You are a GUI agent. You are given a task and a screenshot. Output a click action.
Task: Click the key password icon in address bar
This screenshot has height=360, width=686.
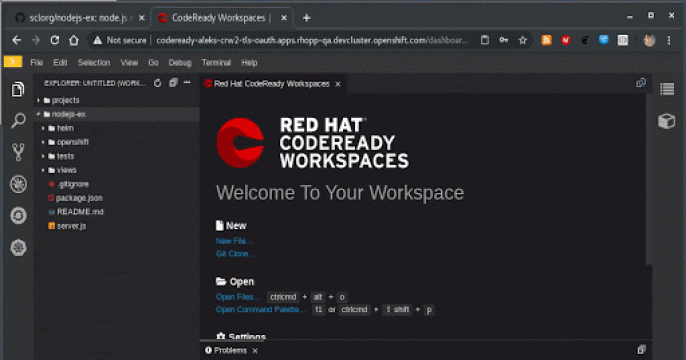coord(504,40)
